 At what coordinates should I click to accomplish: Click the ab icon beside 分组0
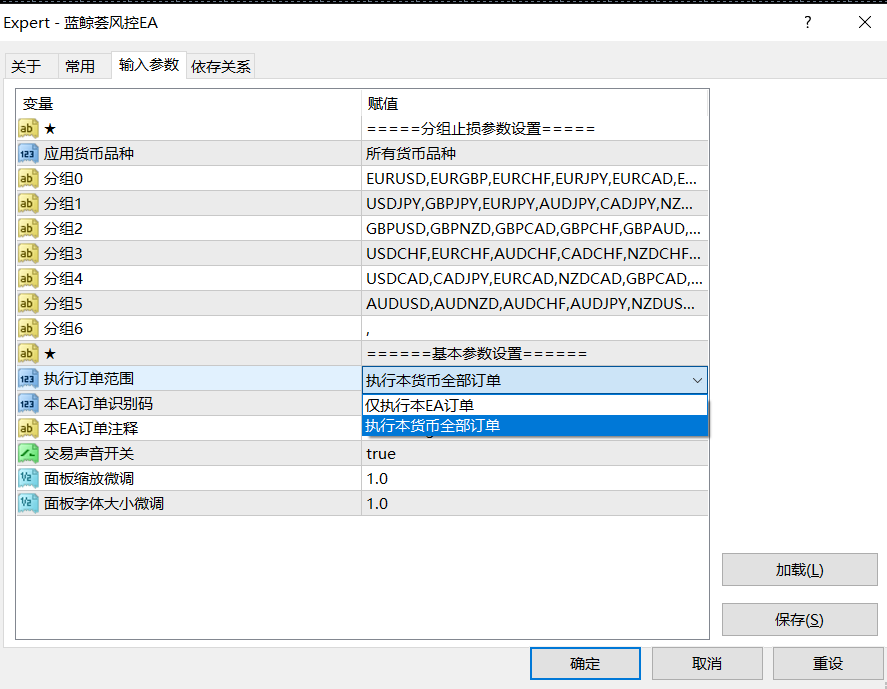28,178
